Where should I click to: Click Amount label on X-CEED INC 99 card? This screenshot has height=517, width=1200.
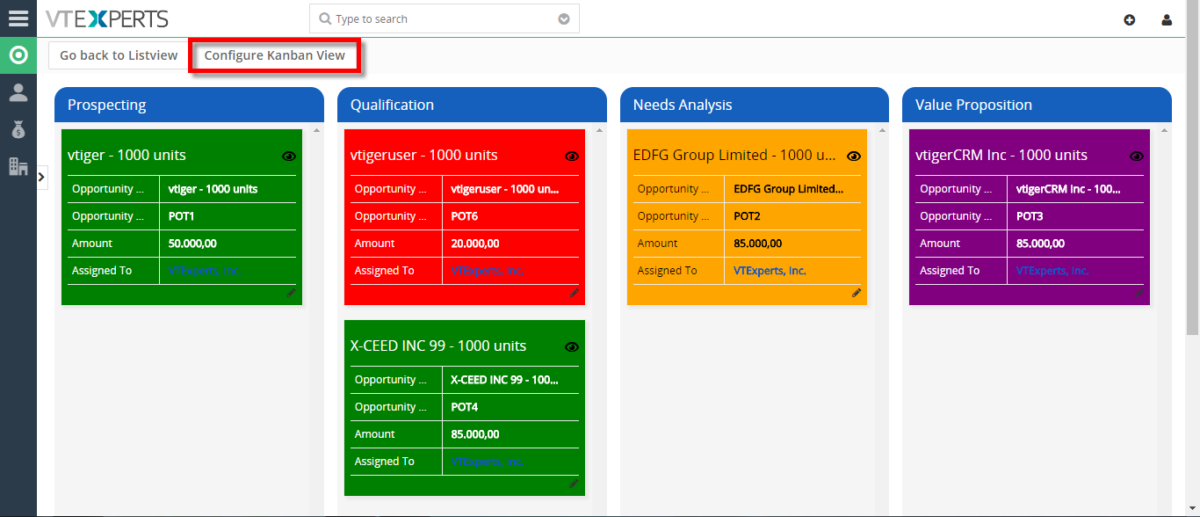click(375, 434)
